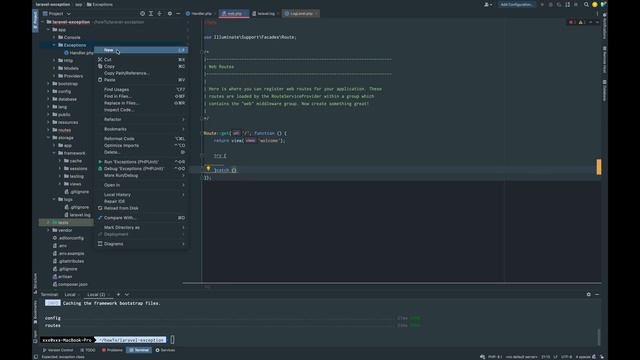Click the green Run icon in context menu
The width and height of the screenshot is (640, 360).
(100, 162)
